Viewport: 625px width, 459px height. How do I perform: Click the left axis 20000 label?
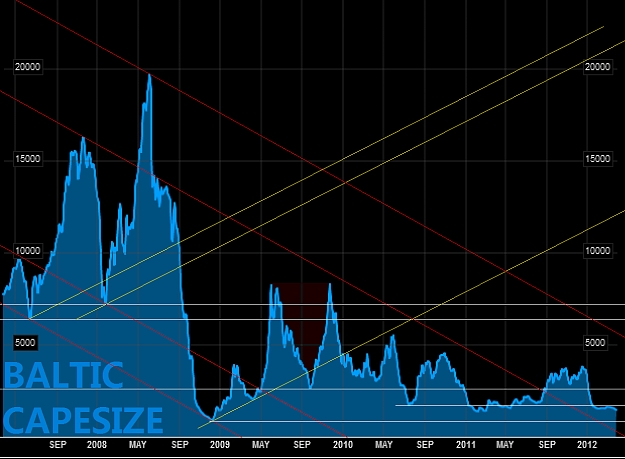(28, 67)
